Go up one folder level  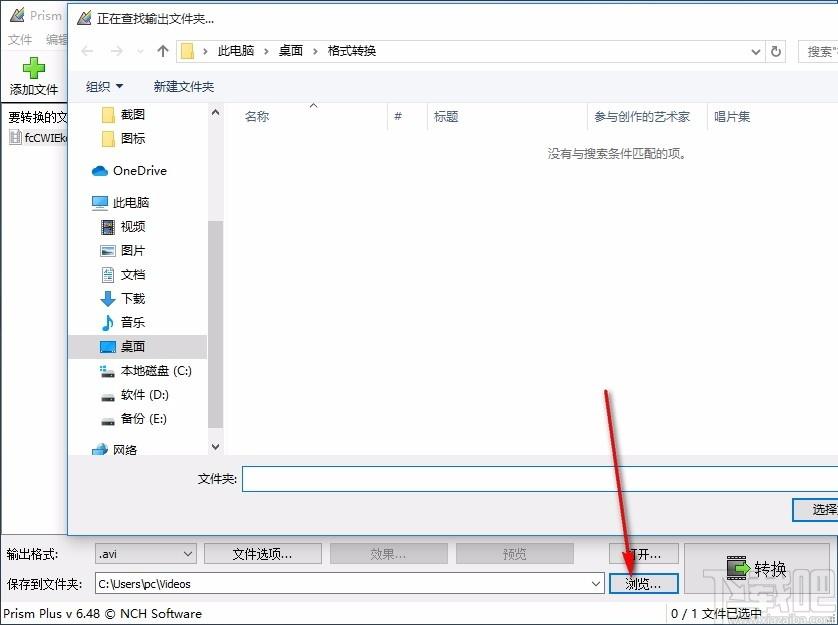[163, 51]
